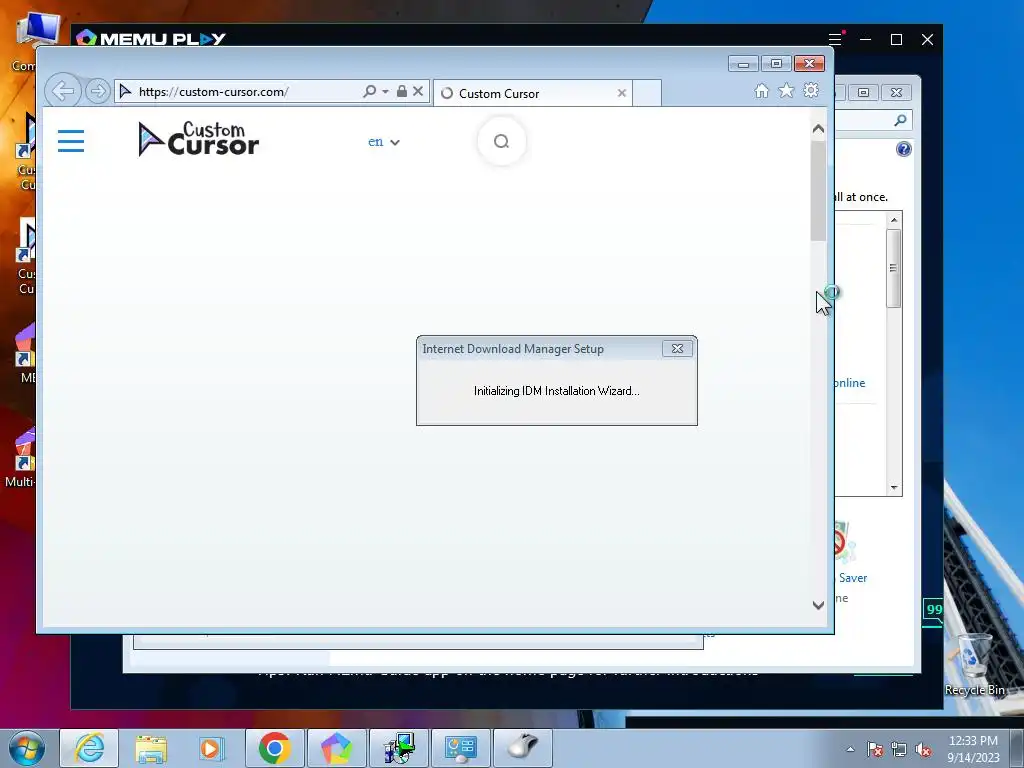Click the Saver link in background window
The width and height of the screenshot is (1024, 768).
853,578
